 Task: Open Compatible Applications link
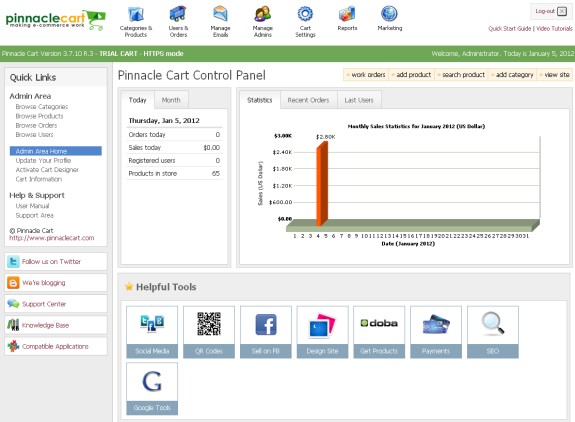(55, 346)
